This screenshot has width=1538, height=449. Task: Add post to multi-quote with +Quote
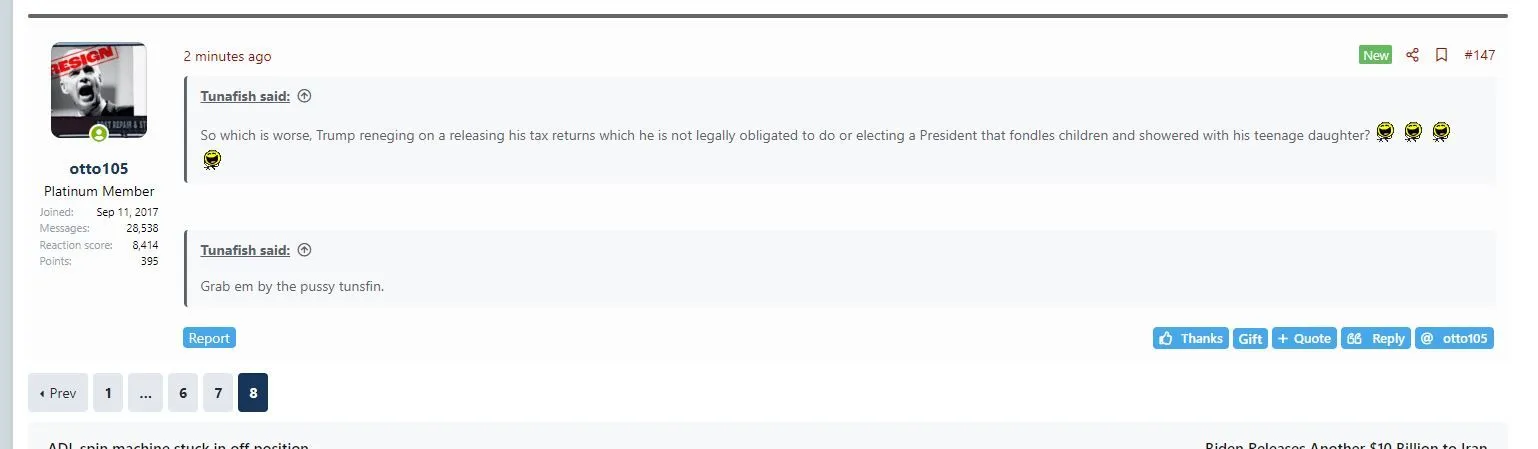pos(1304,338)
